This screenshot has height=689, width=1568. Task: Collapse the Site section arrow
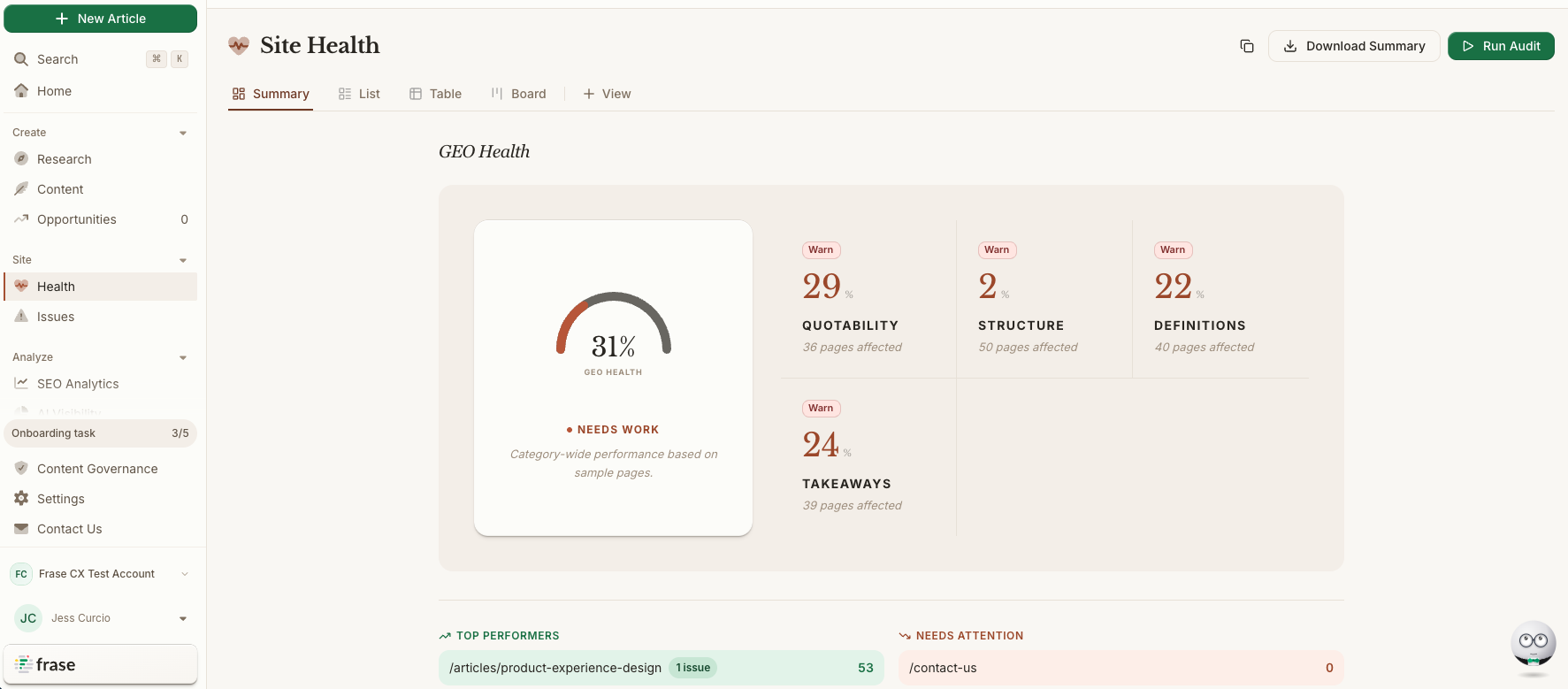pos(183,260)
